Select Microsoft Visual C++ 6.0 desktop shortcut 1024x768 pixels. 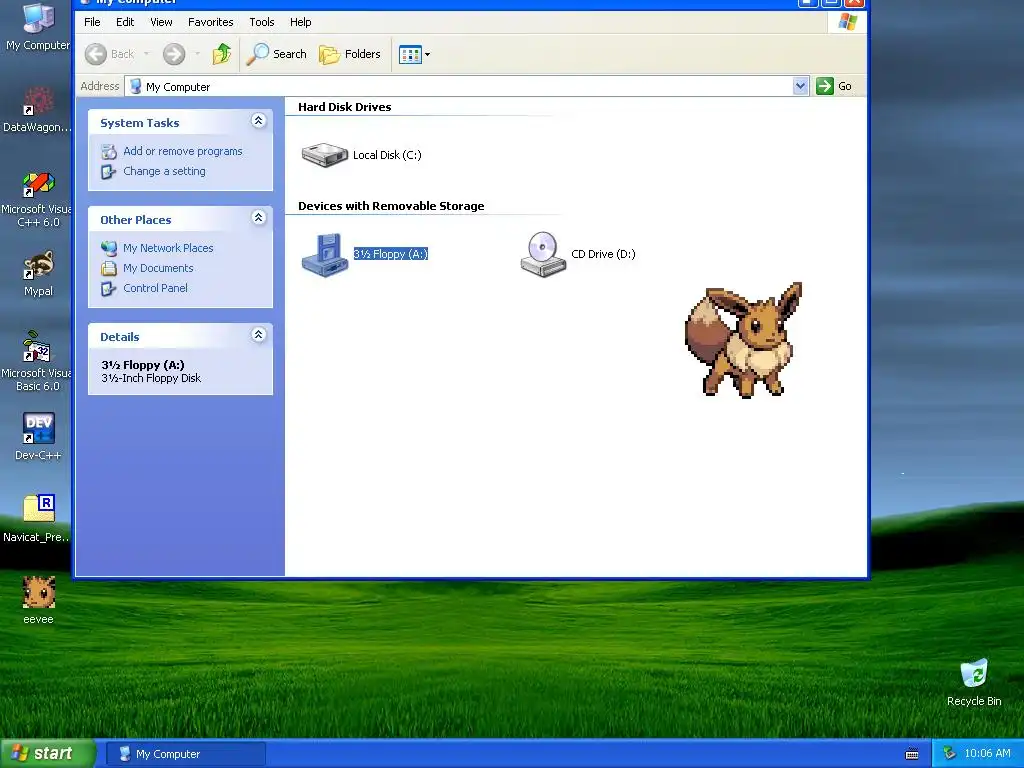tap(38, 200)
